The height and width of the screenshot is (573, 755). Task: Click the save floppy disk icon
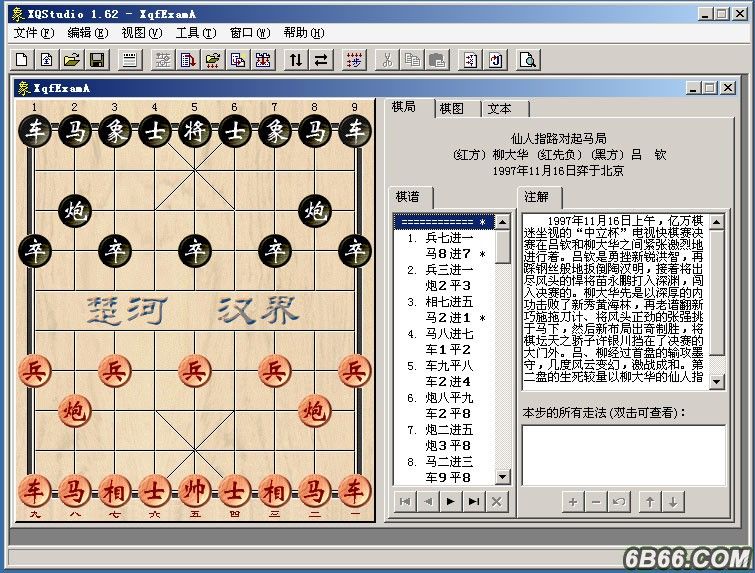[97, 60]
